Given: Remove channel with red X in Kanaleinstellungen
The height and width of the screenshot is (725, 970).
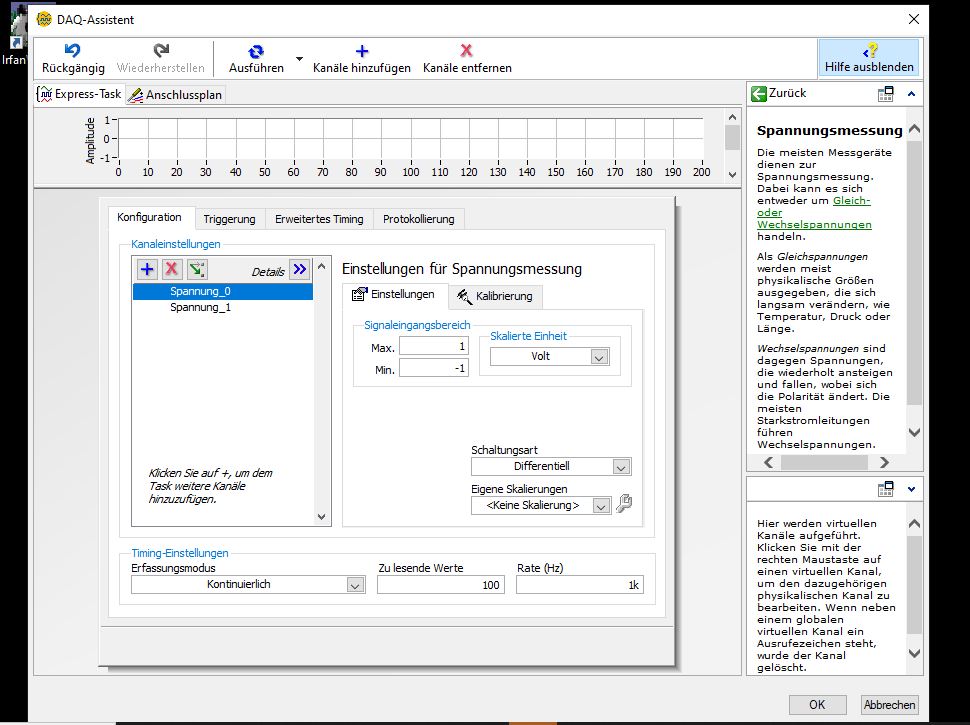Looking at the screenshot, I should (172, 269).
